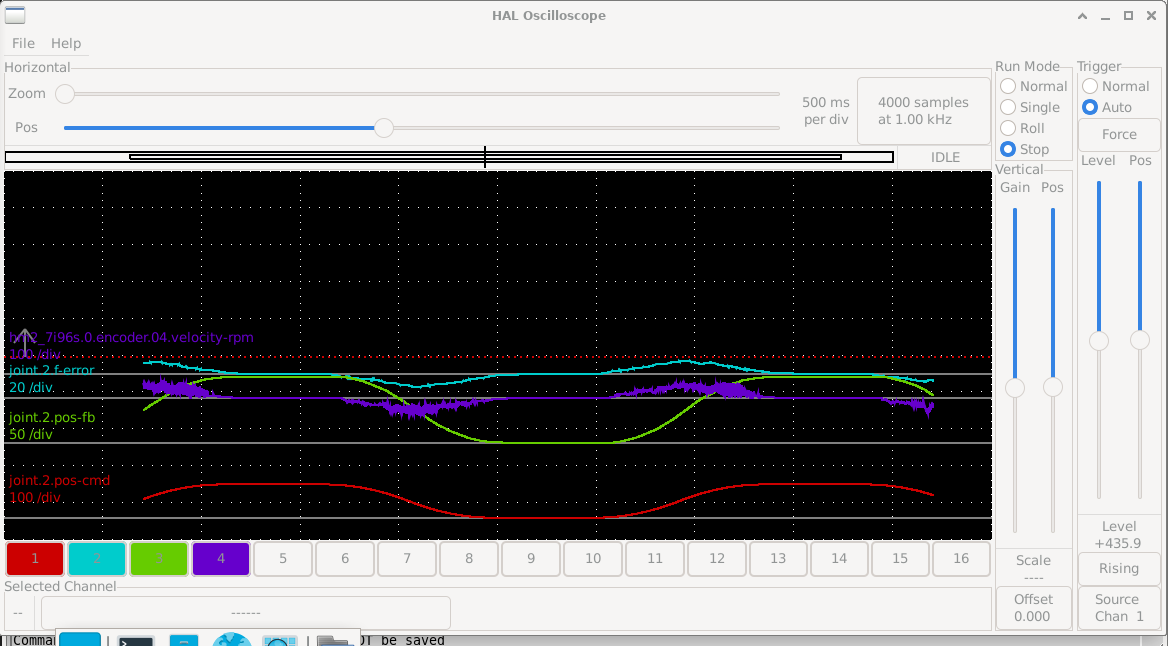
Task: Click the vertical Scale button
Action: [1033, 568]
